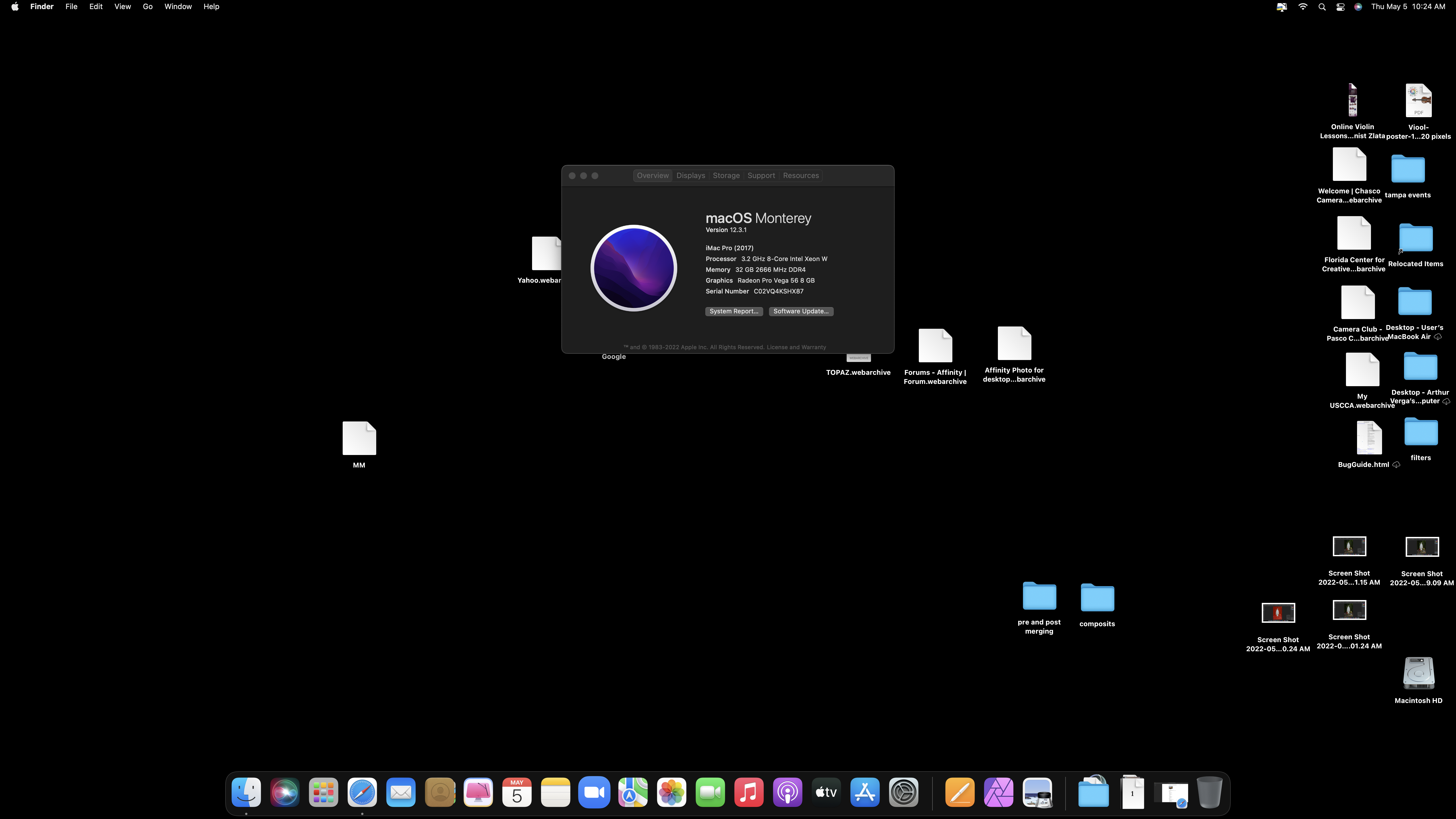Open the Help menu
The image size is (1456, 819).
[211, 7]
